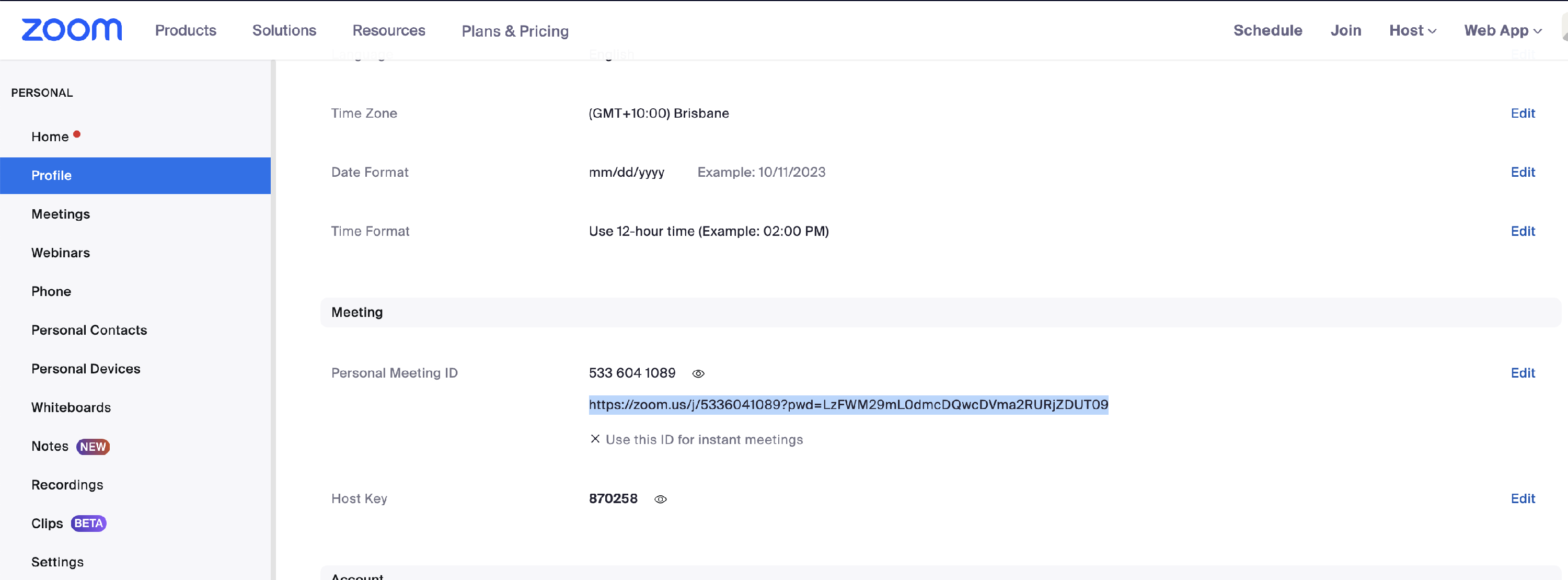Open the Solutions menu
Viewport: 1568px width, 580px height.
click(x=284, y=30)
